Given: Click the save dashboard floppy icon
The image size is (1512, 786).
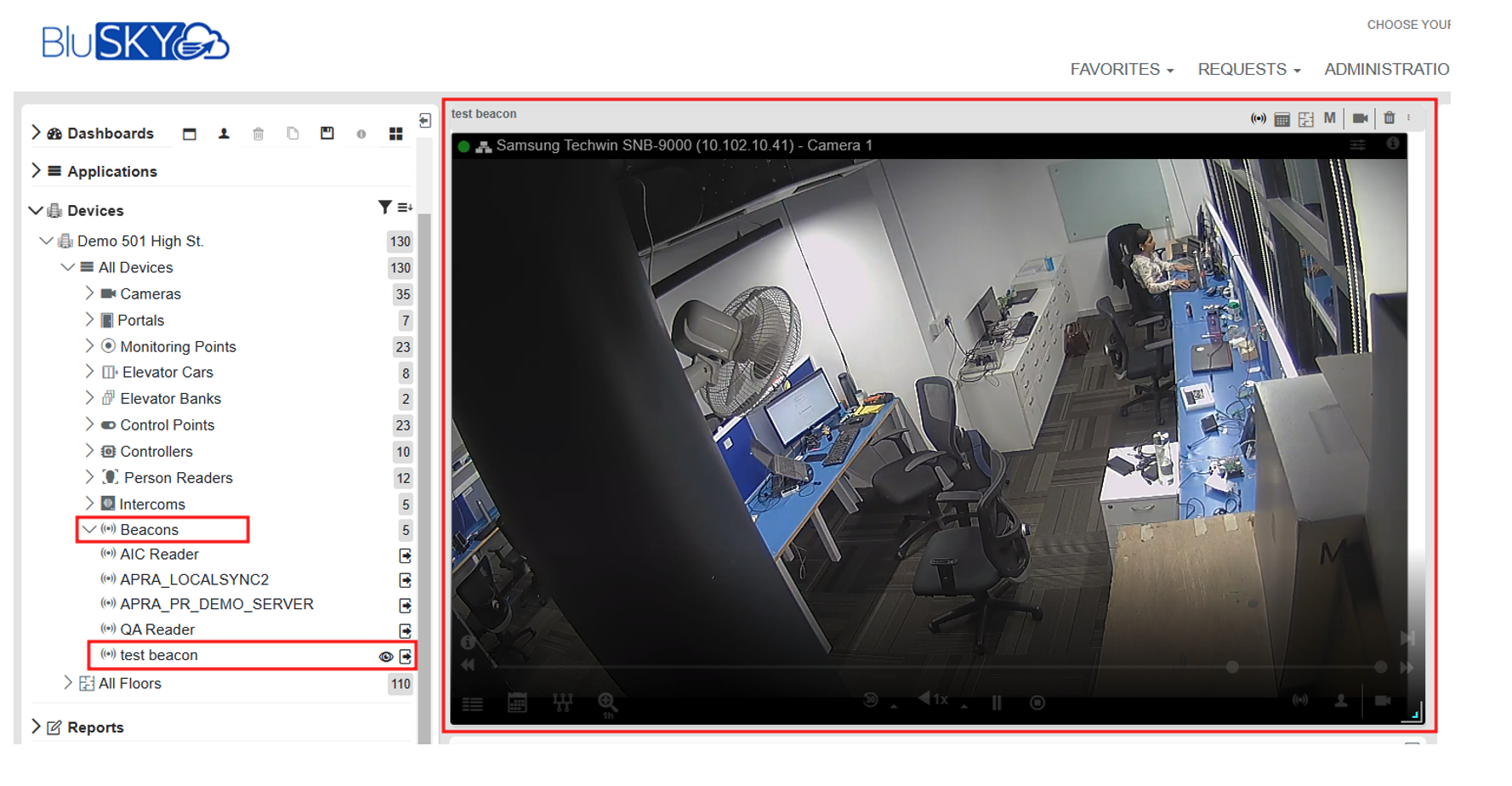Looking at the screenshot, I should pos(327,134).
